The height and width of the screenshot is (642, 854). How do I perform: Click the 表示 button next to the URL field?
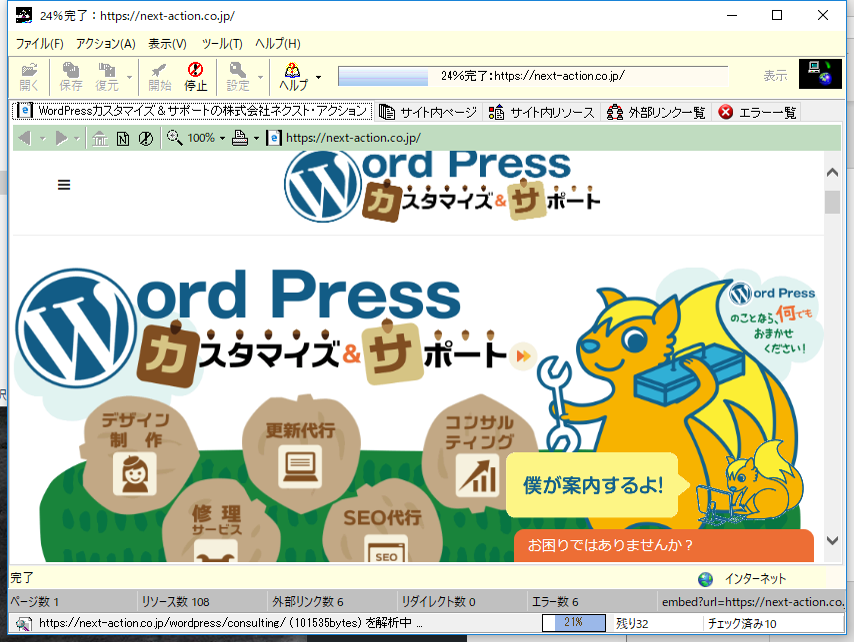tap(775, 76)
